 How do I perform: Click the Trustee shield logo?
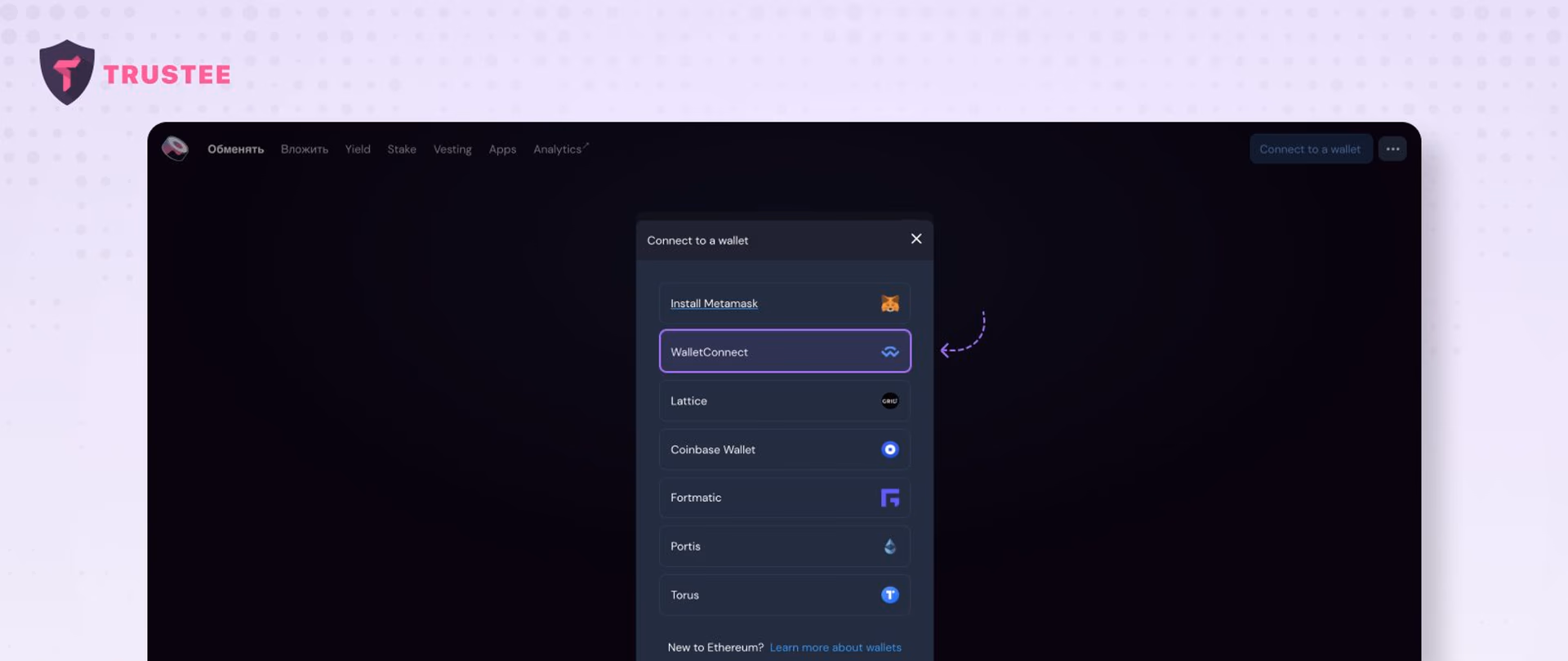[x=67, y=73]
